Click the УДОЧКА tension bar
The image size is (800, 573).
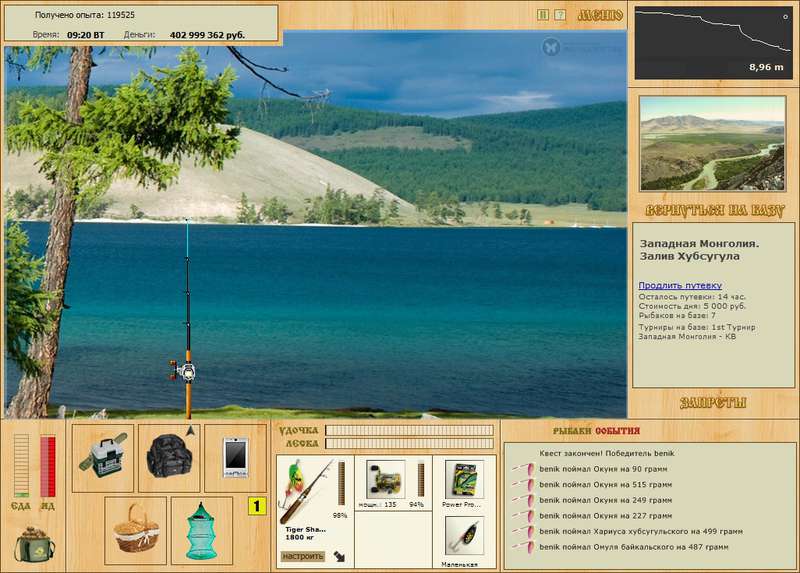409,431
